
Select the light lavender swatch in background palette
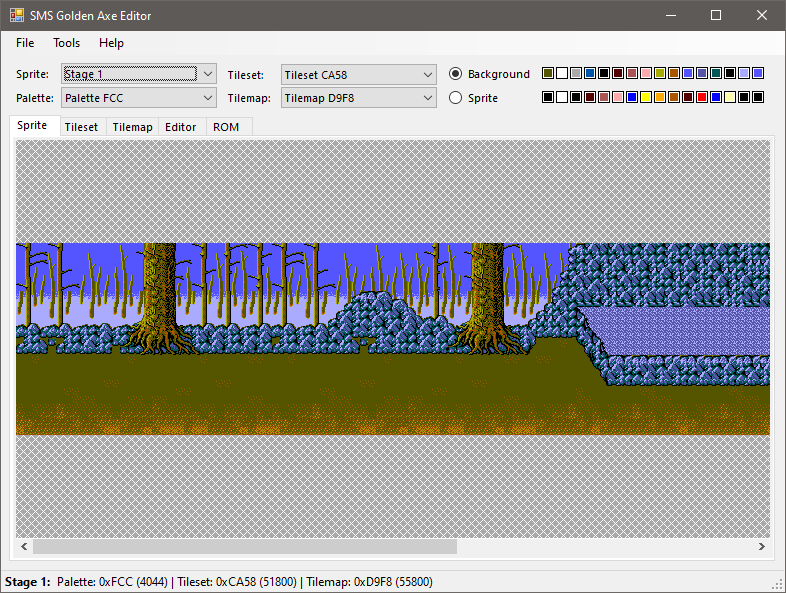coord(744,73)
